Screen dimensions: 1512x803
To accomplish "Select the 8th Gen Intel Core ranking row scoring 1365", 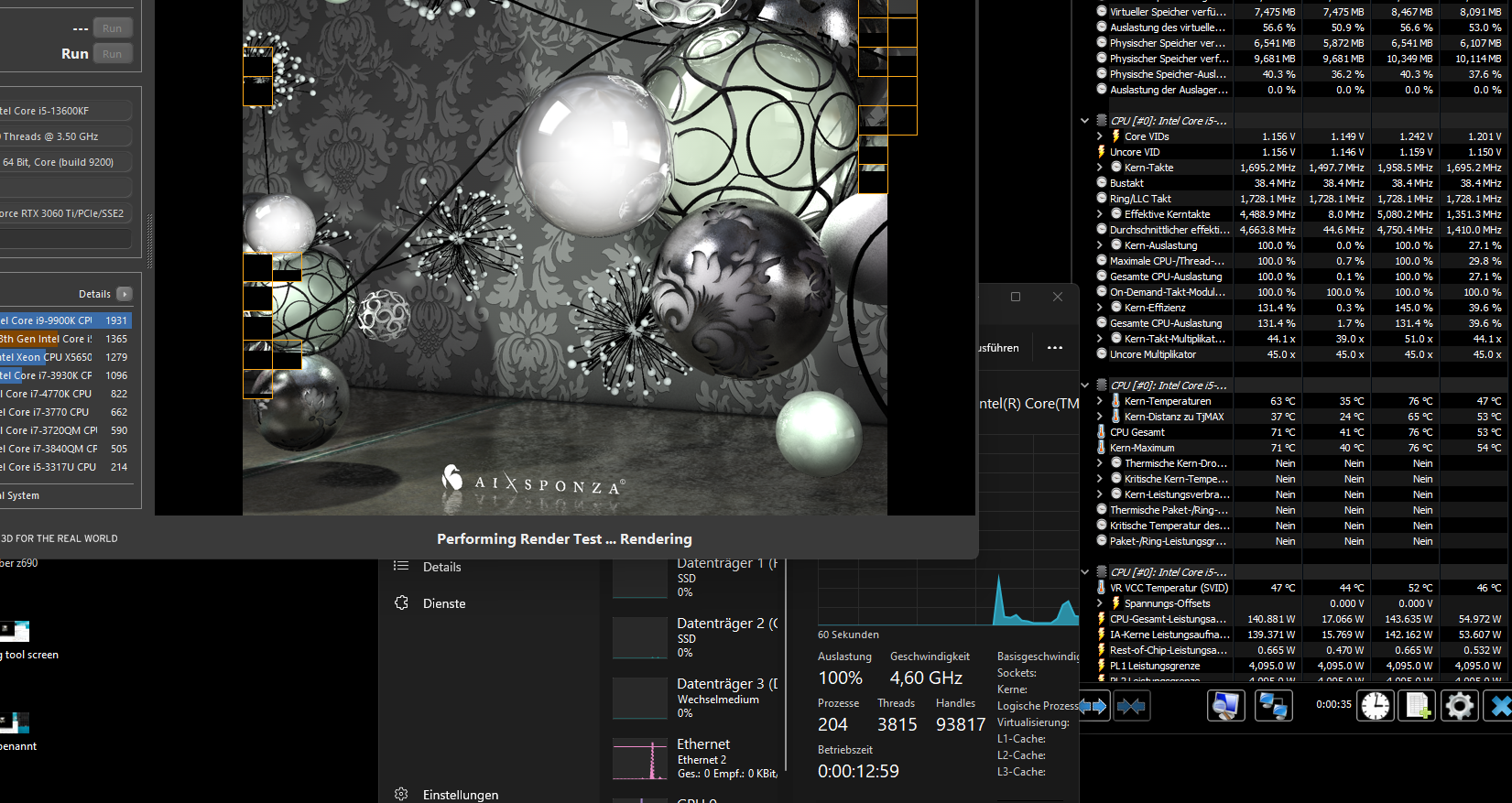I will point(66,339).
